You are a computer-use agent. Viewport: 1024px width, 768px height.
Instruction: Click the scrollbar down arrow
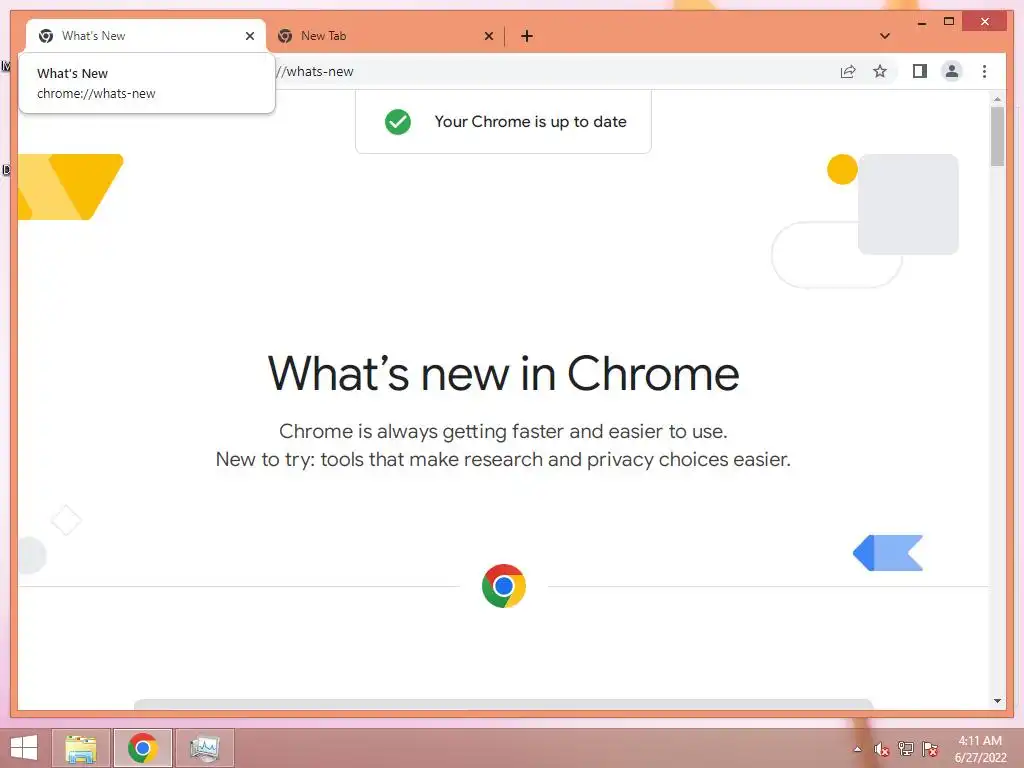[997, 701]
